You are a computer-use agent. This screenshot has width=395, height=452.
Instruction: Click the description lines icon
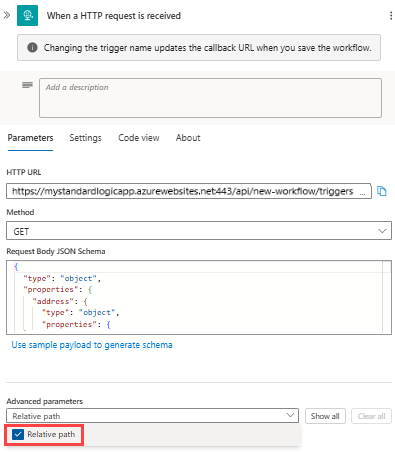click(27, 85)
